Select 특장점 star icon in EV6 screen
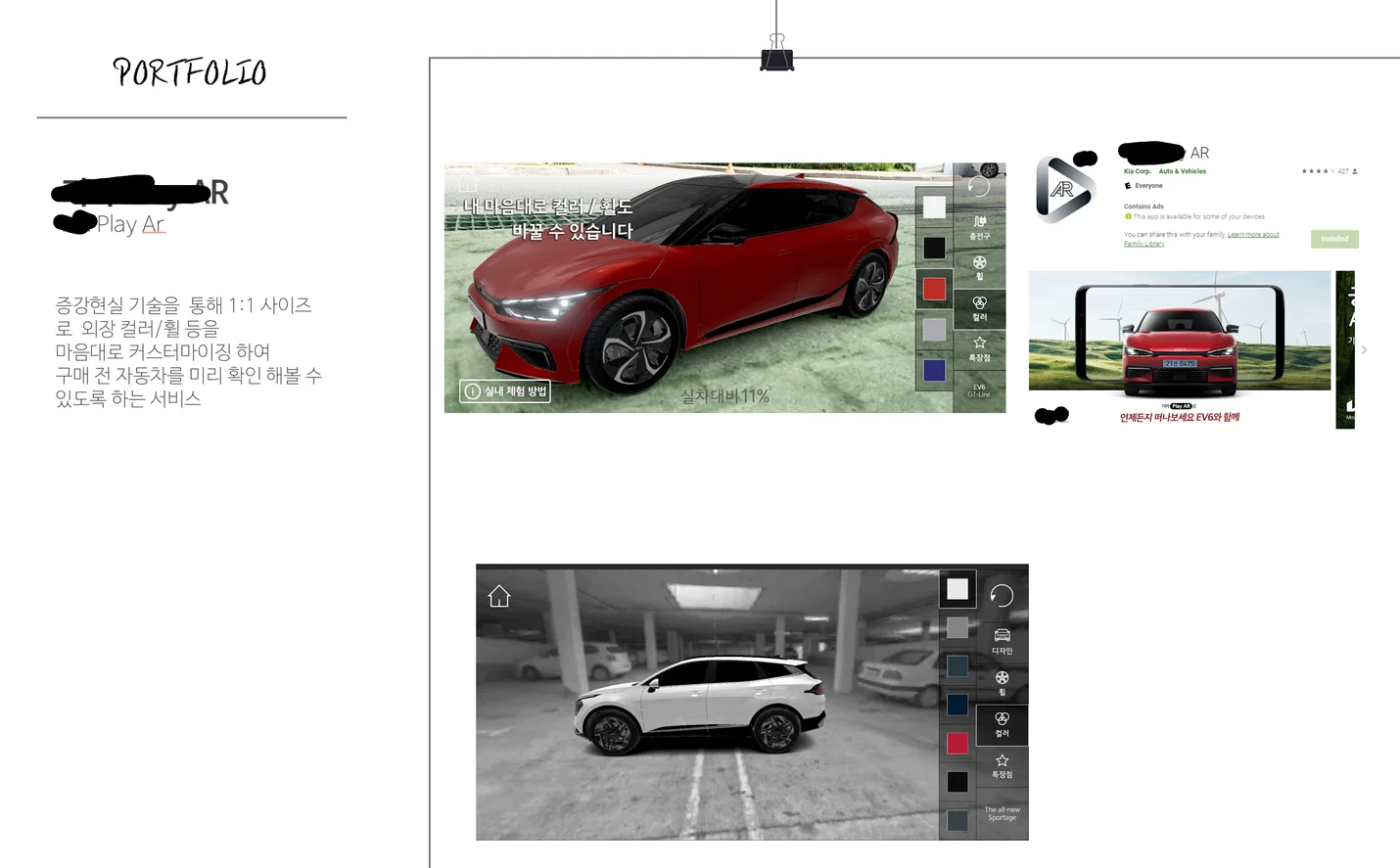 (x=979, y=347)
